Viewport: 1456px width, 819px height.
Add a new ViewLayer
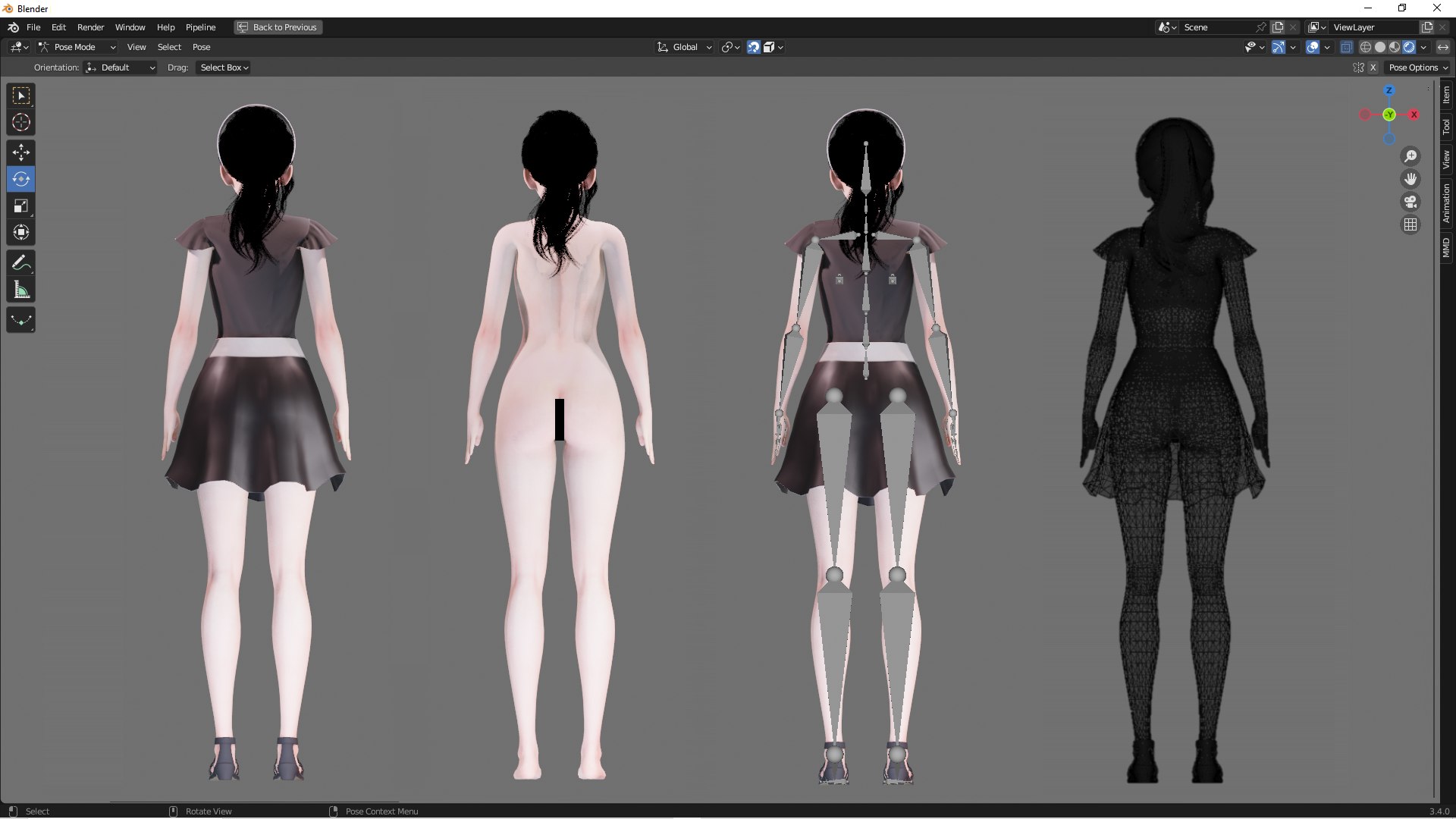point(1426,27)
